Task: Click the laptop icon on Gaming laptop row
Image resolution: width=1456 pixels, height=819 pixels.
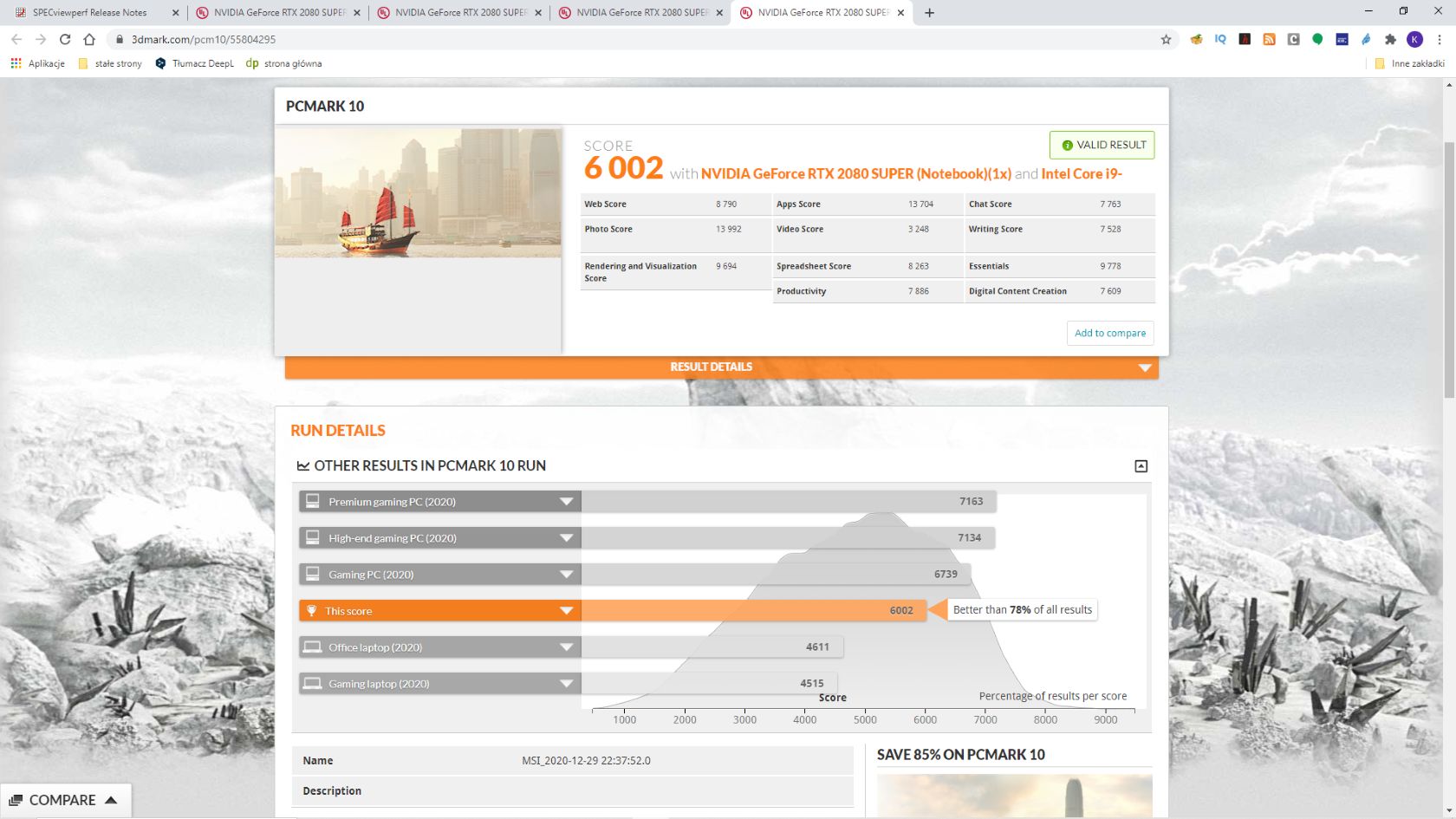Action: 313,683
